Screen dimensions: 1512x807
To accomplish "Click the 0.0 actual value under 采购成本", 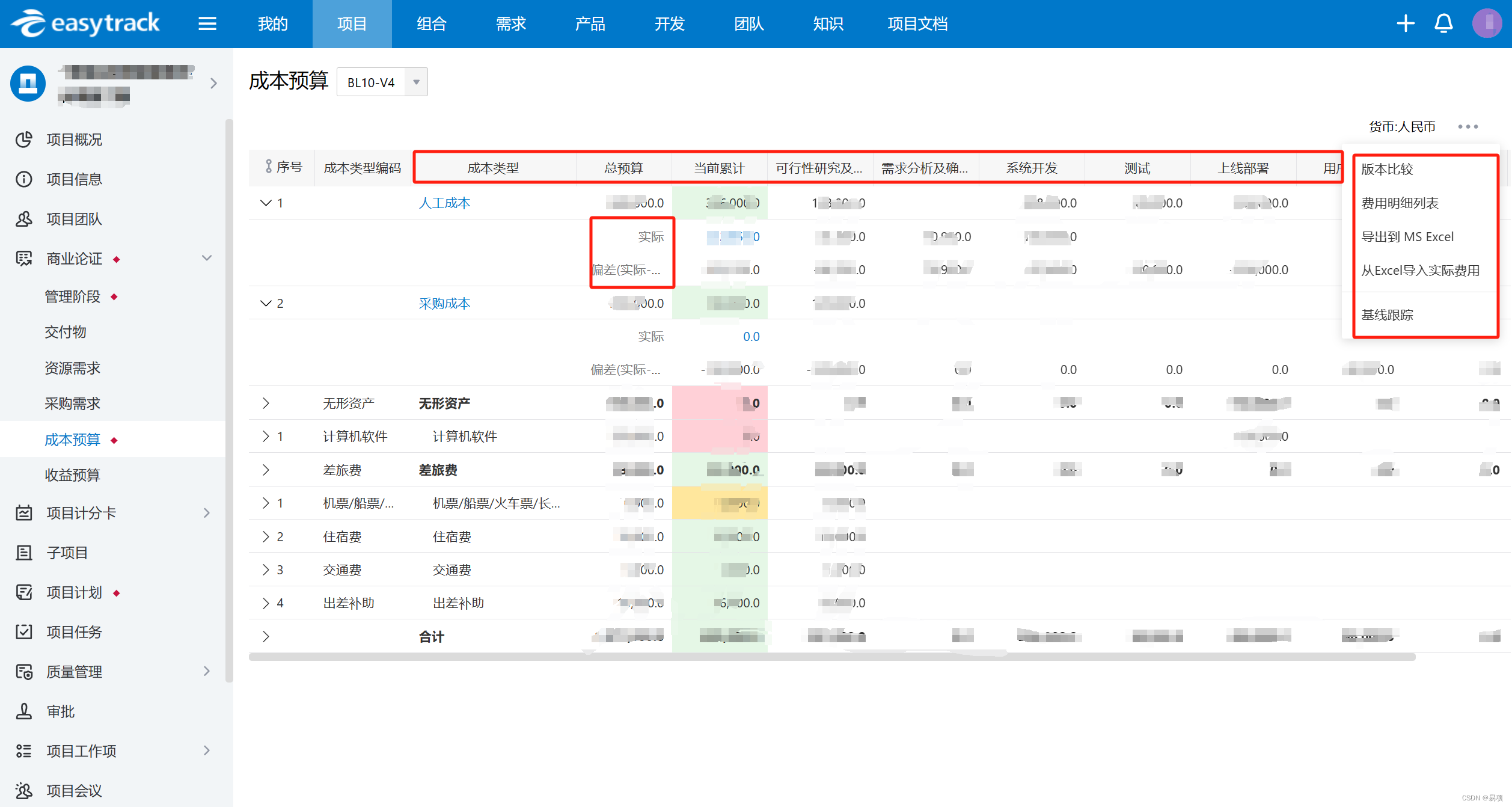I will pyautogui.click(x=751, y=337).
